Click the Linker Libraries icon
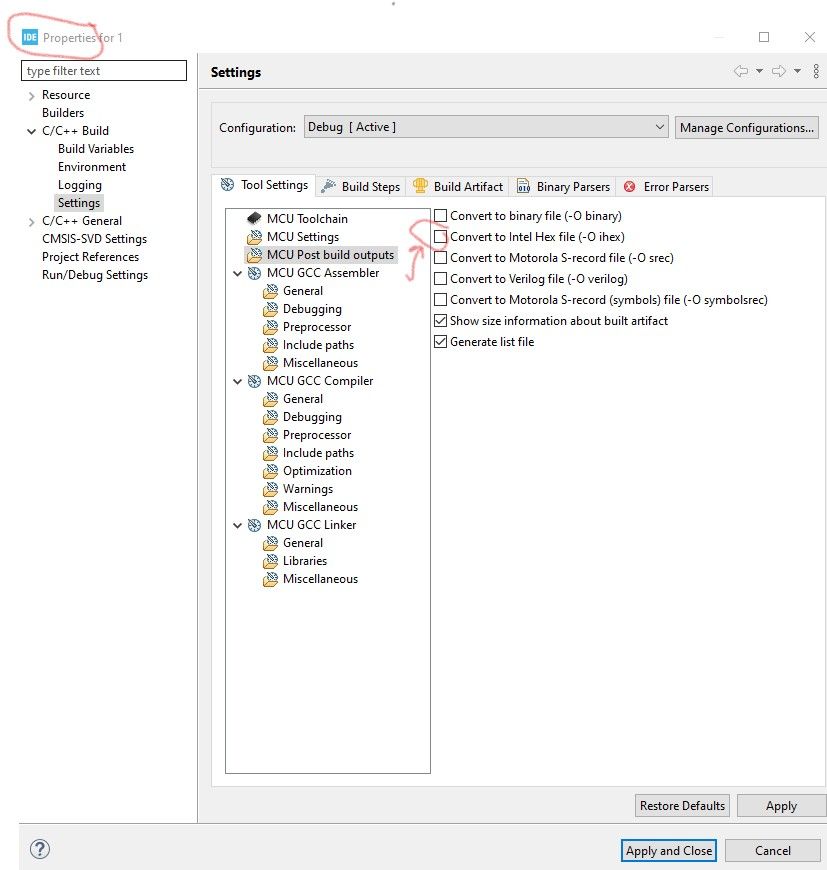 [271, 561]
